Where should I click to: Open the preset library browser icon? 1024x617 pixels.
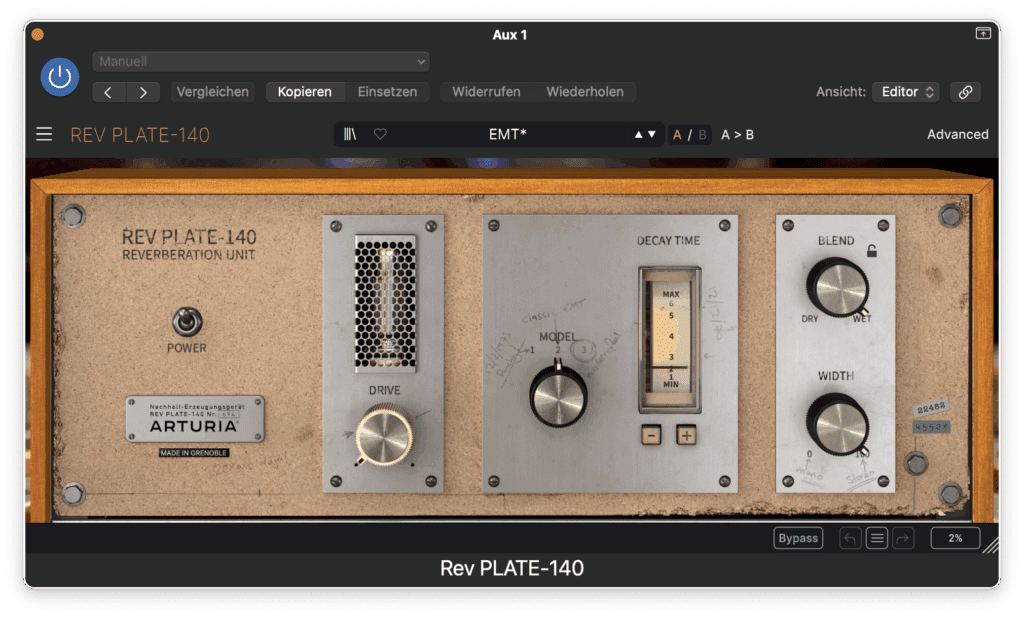coord(350,134)
